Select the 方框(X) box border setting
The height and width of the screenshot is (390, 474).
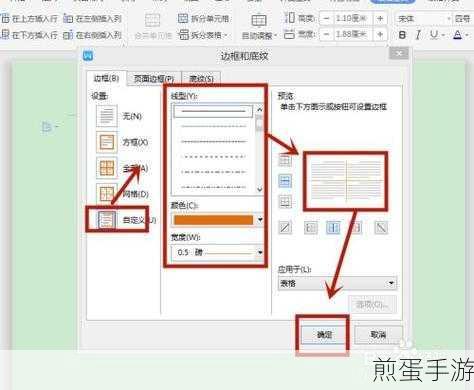click(122, 142)
